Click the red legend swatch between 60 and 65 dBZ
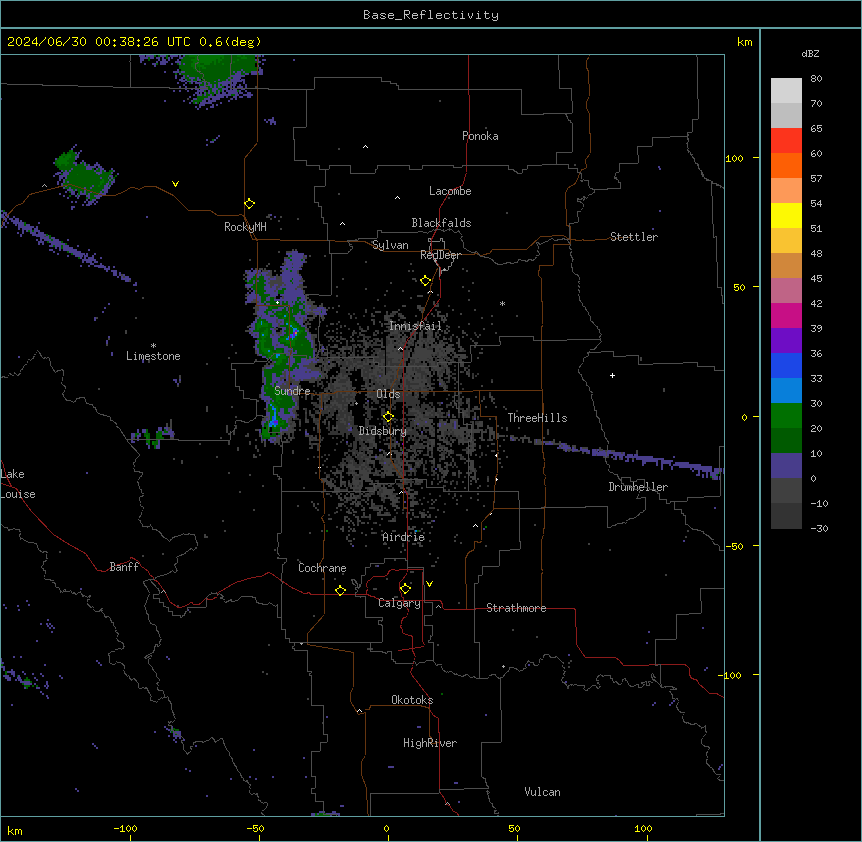 click(x=786, y=140)
